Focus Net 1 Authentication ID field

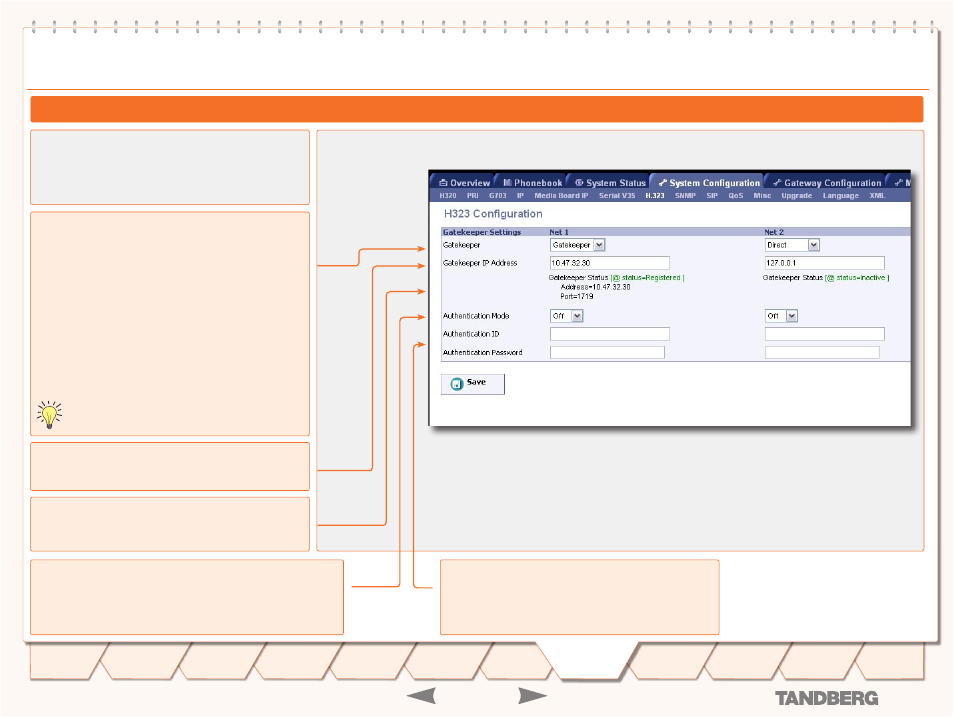coord(610,334)
